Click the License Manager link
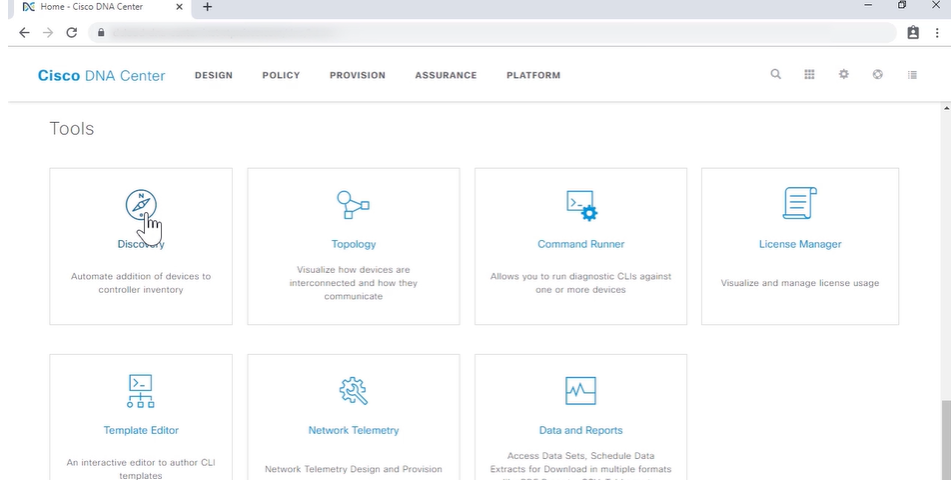Viewport: 951px width, 480px height. [x=800, y=244]
